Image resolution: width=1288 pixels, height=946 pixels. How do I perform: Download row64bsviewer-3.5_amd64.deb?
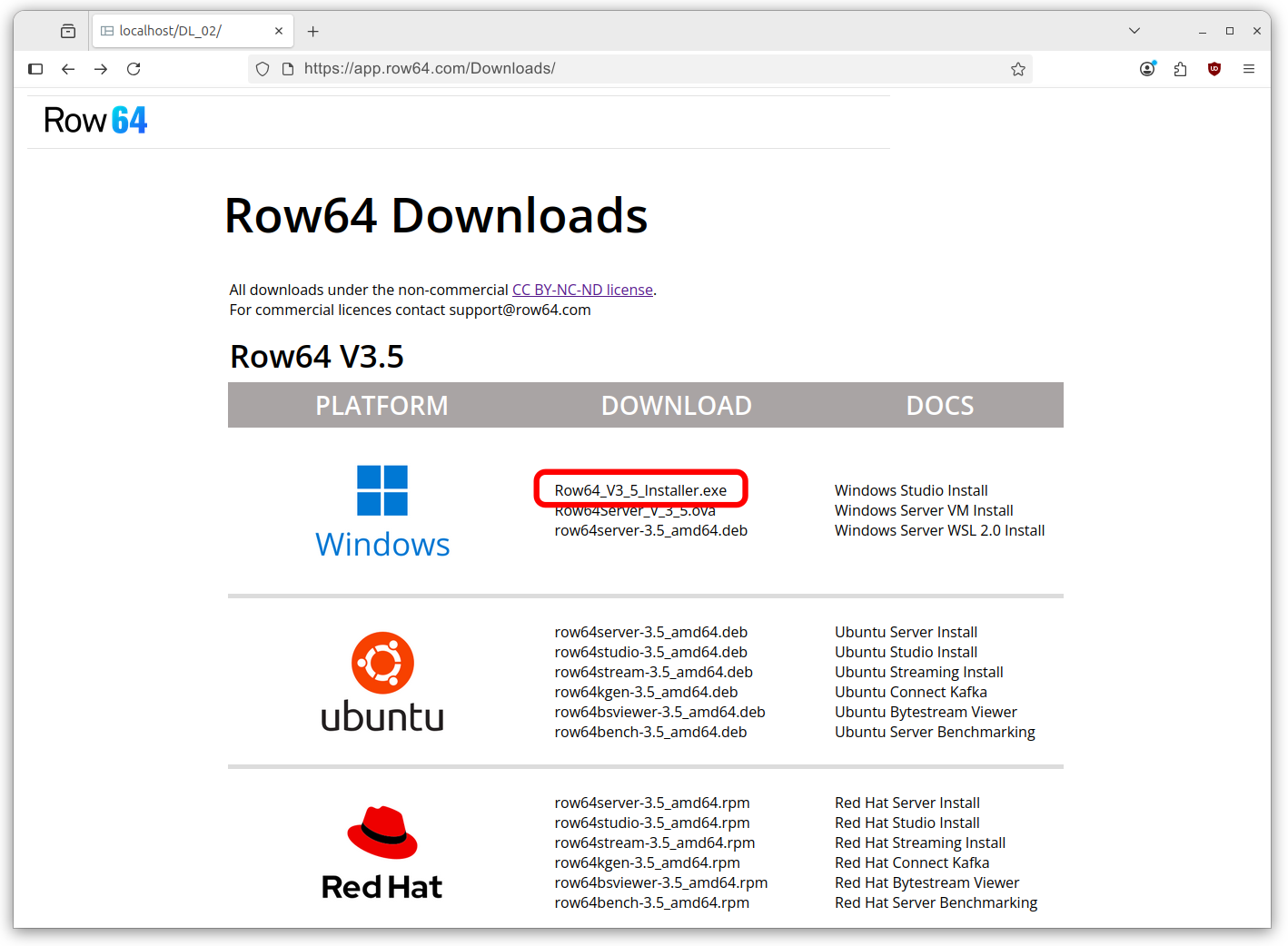(x=660, y=712)
